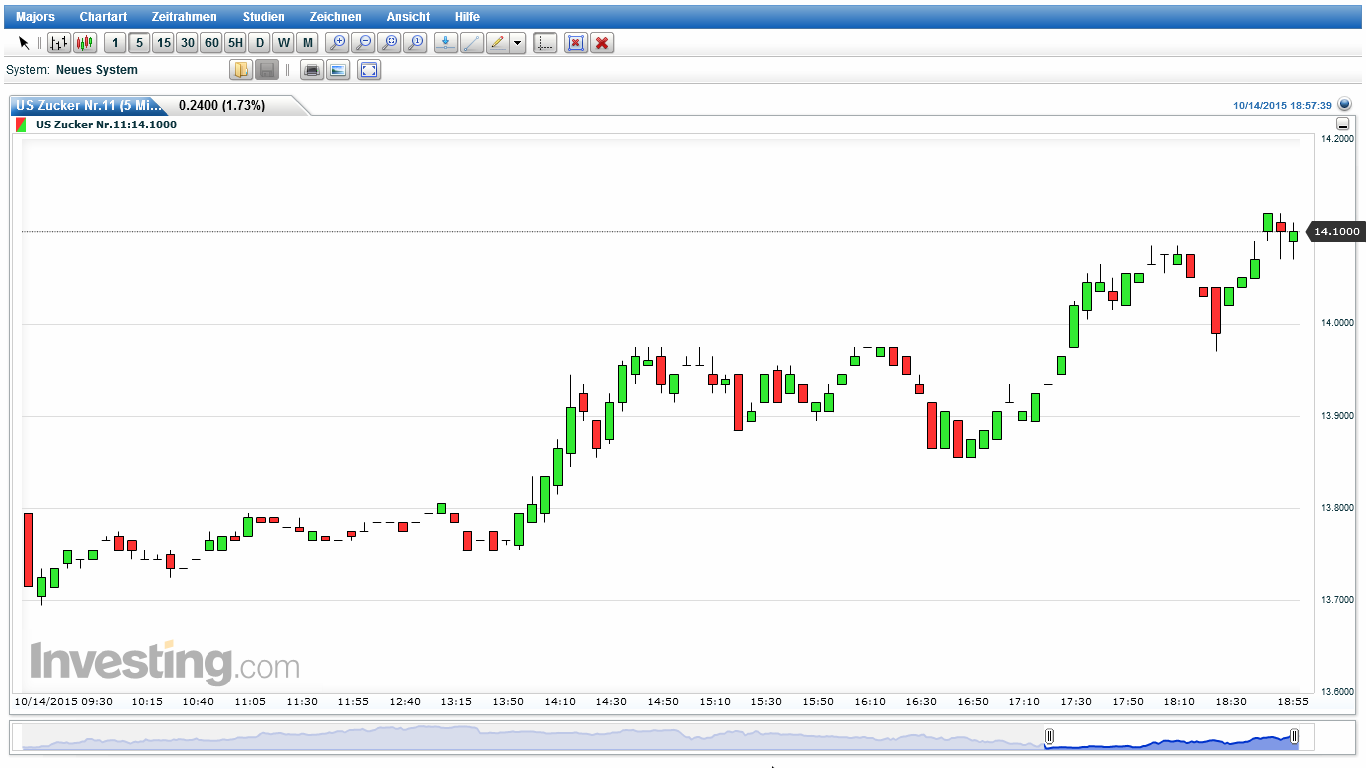Set timeframe to 30 minutes

click(x=187, y=43)
